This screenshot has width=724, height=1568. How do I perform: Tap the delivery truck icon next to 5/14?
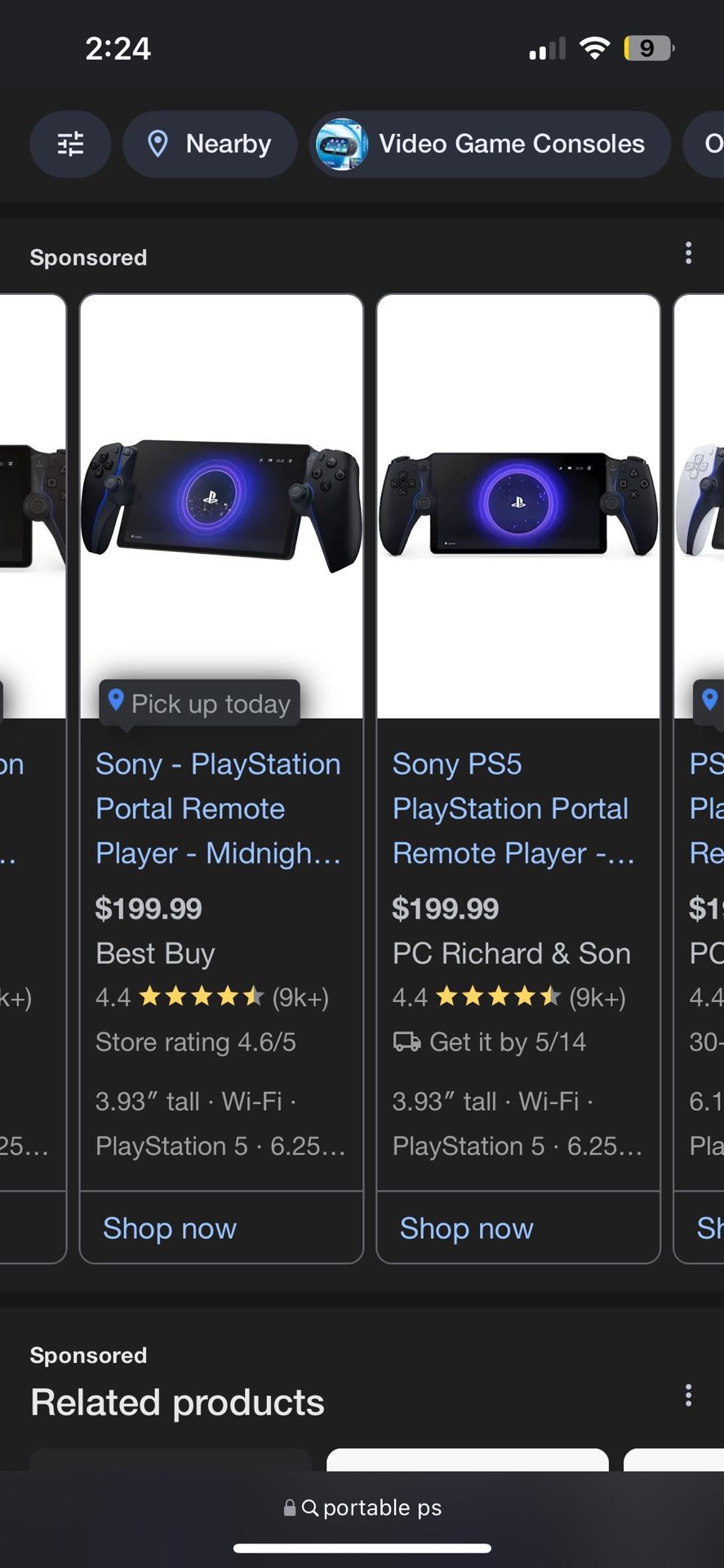(407, 1042)
